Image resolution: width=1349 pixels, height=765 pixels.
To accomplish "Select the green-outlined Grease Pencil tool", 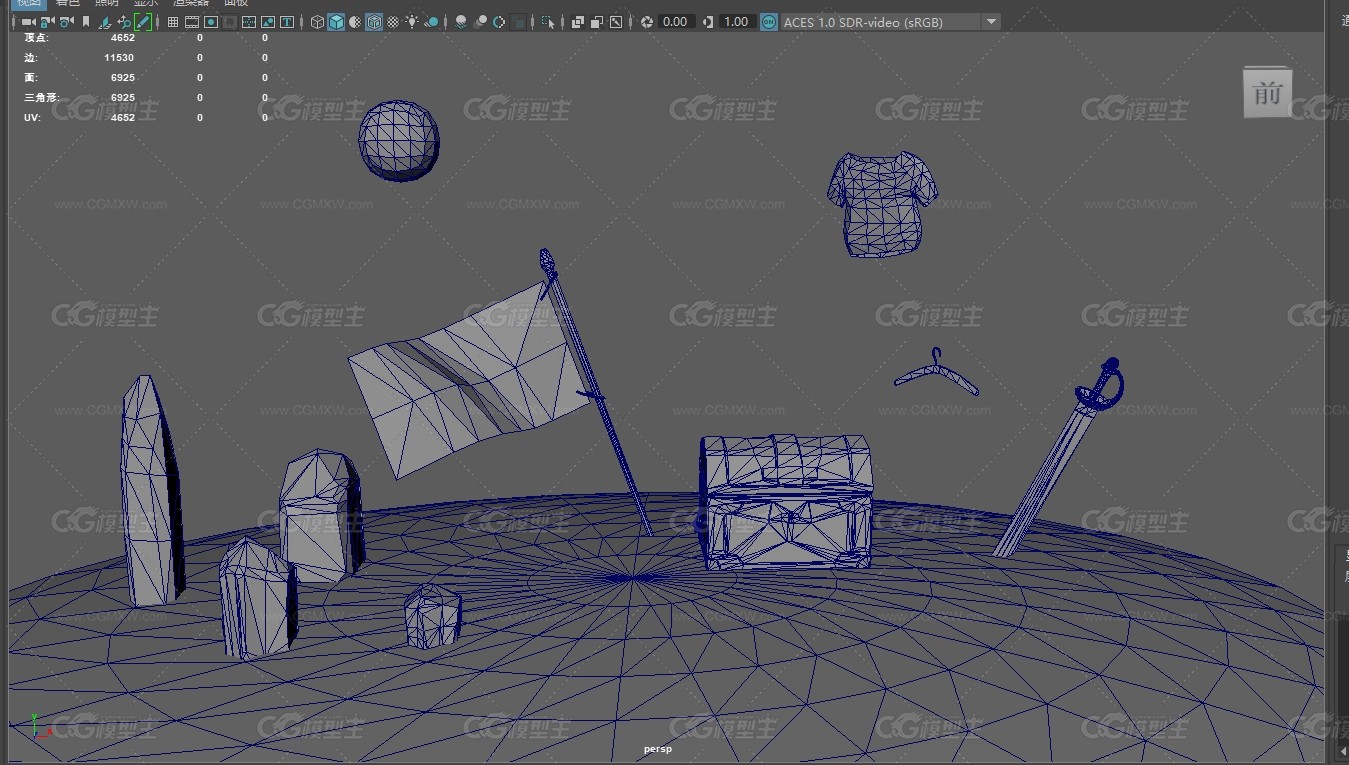I will (143, 21).
